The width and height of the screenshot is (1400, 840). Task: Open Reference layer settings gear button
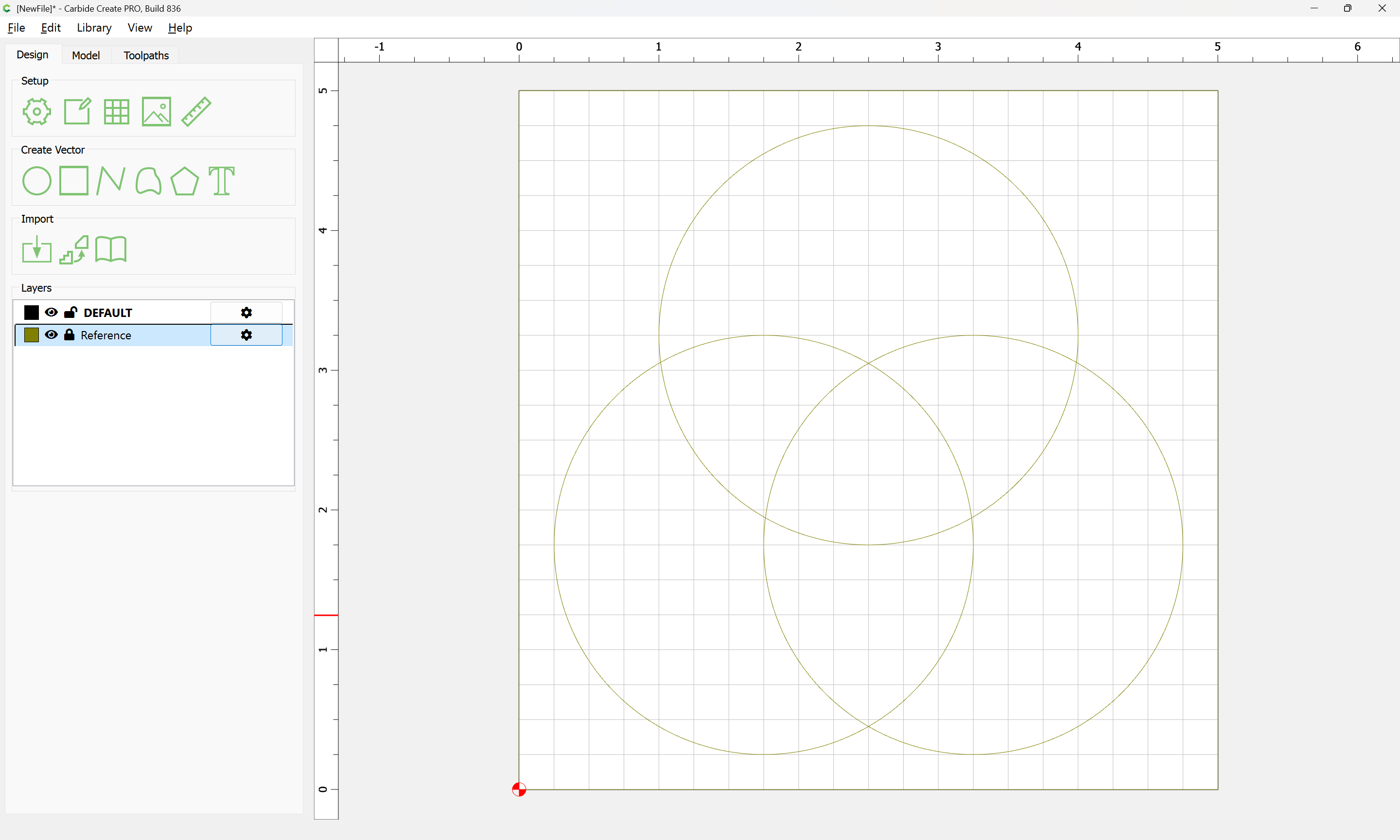pyautogui.click(x=246, y=335)
